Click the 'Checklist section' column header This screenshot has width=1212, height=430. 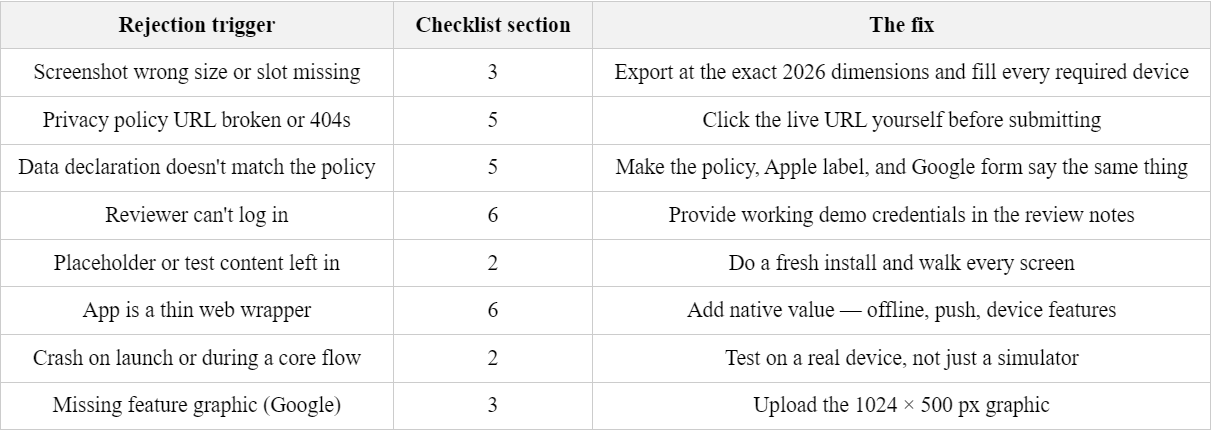[493, 25]
